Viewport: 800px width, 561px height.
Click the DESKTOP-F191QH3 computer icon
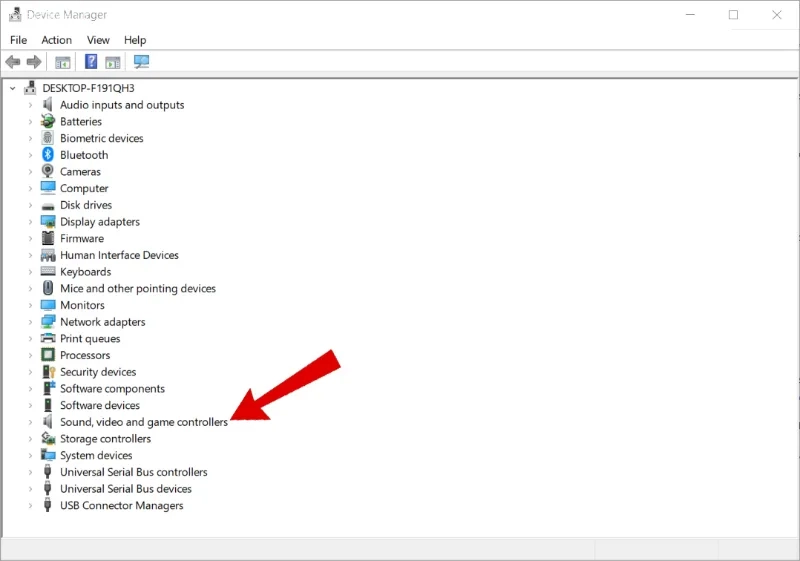(x=30, y=88)
